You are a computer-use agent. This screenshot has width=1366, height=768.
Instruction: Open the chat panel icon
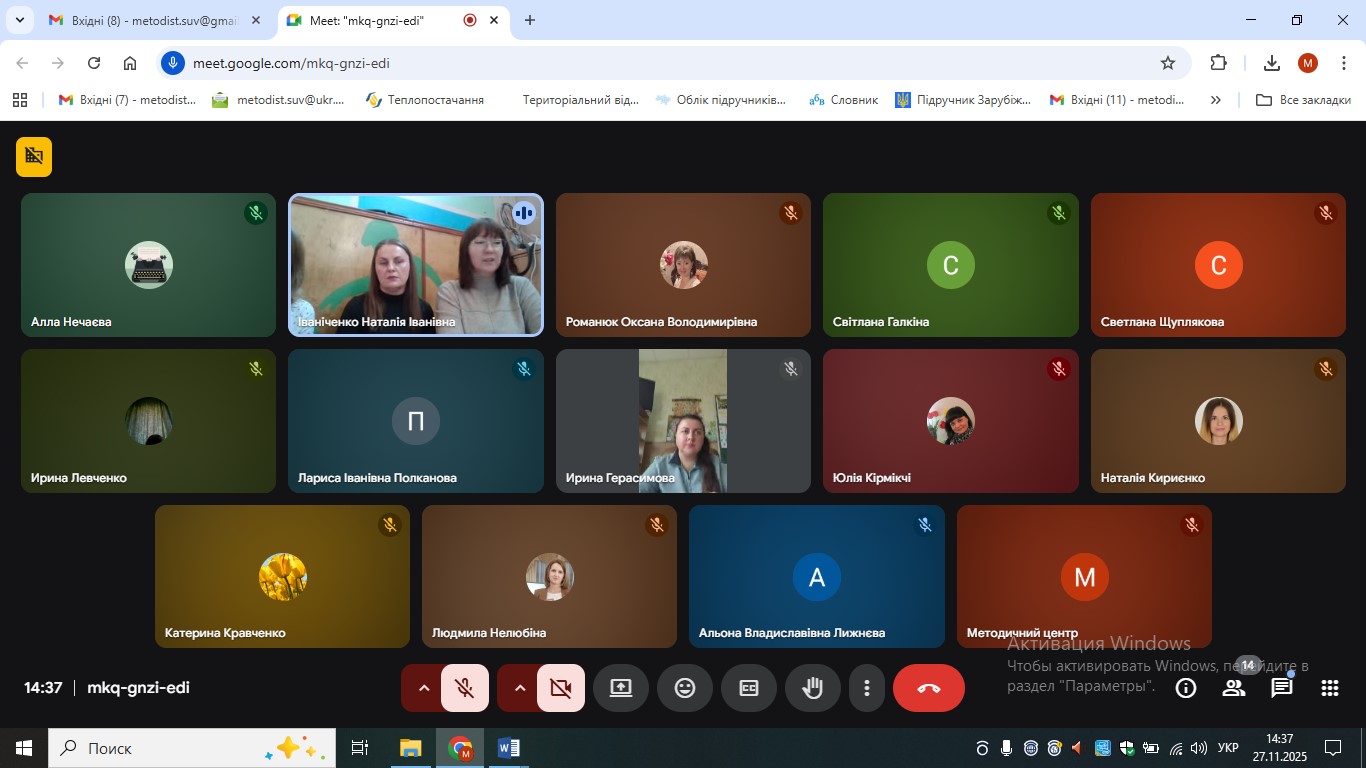coord(1282,688)
